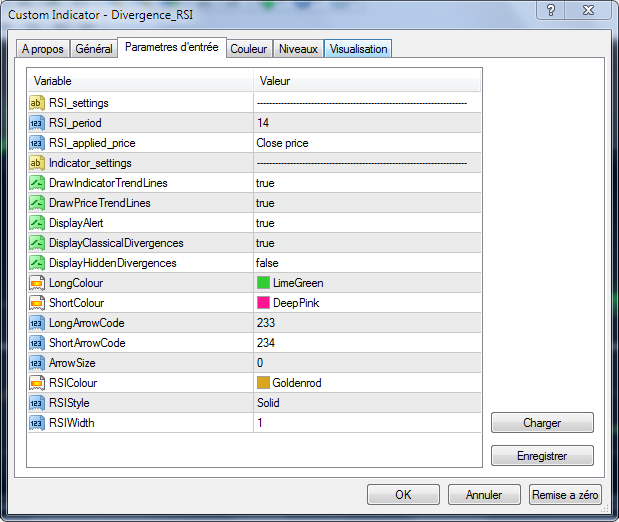Image resolution: width=619 pixels, height=522 pixels.
Task: Open the Niveaux tab
Action: point(298,48)
